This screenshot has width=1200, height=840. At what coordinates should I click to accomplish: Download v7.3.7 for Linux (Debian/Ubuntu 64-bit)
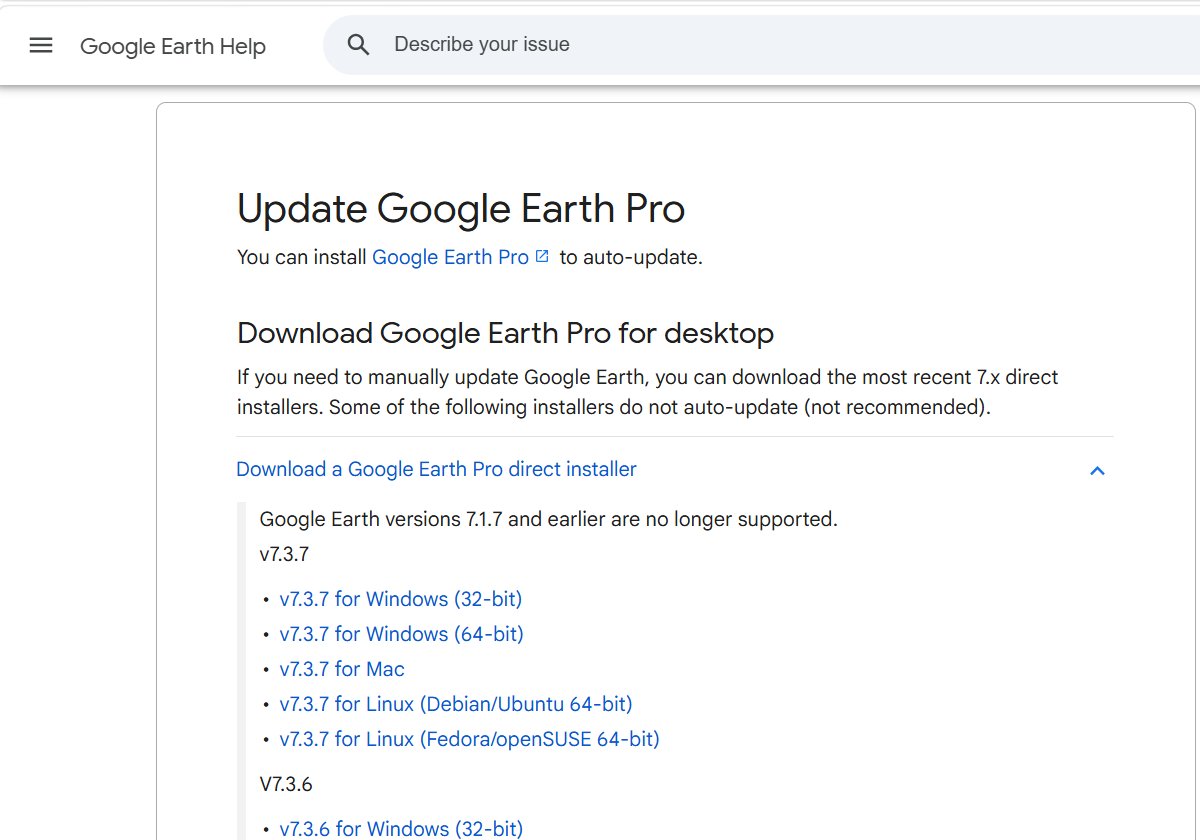click(x=456, y=704)
